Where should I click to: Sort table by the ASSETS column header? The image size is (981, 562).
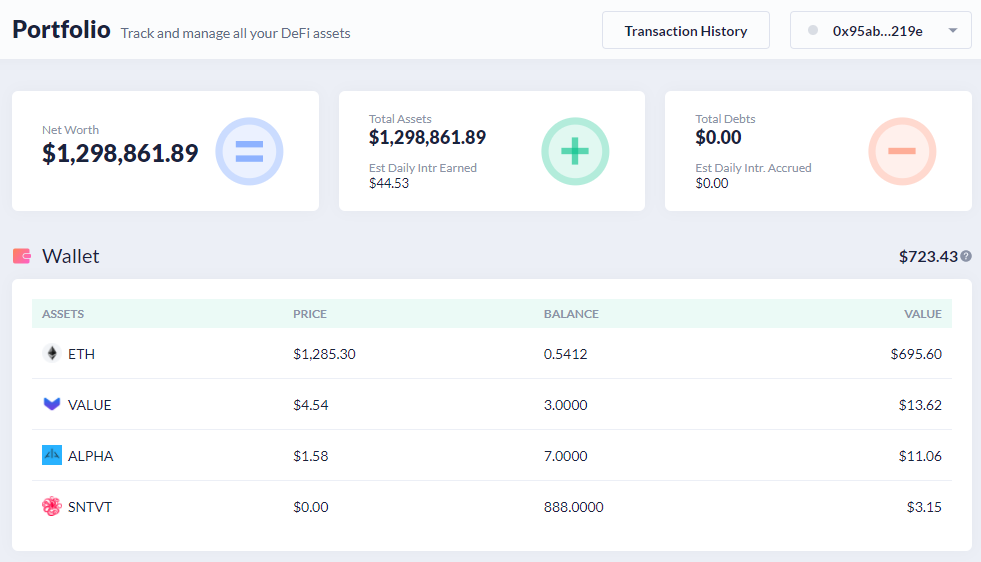click(63, 314)
